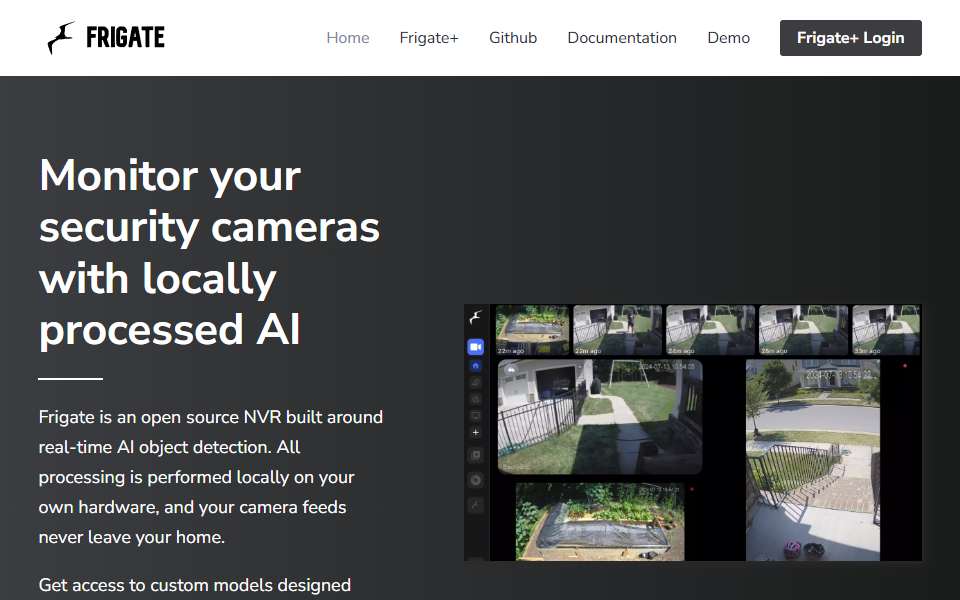This screenshot has height=600, width=960.
Task: Open the Documentation page link
Action: 621,38
